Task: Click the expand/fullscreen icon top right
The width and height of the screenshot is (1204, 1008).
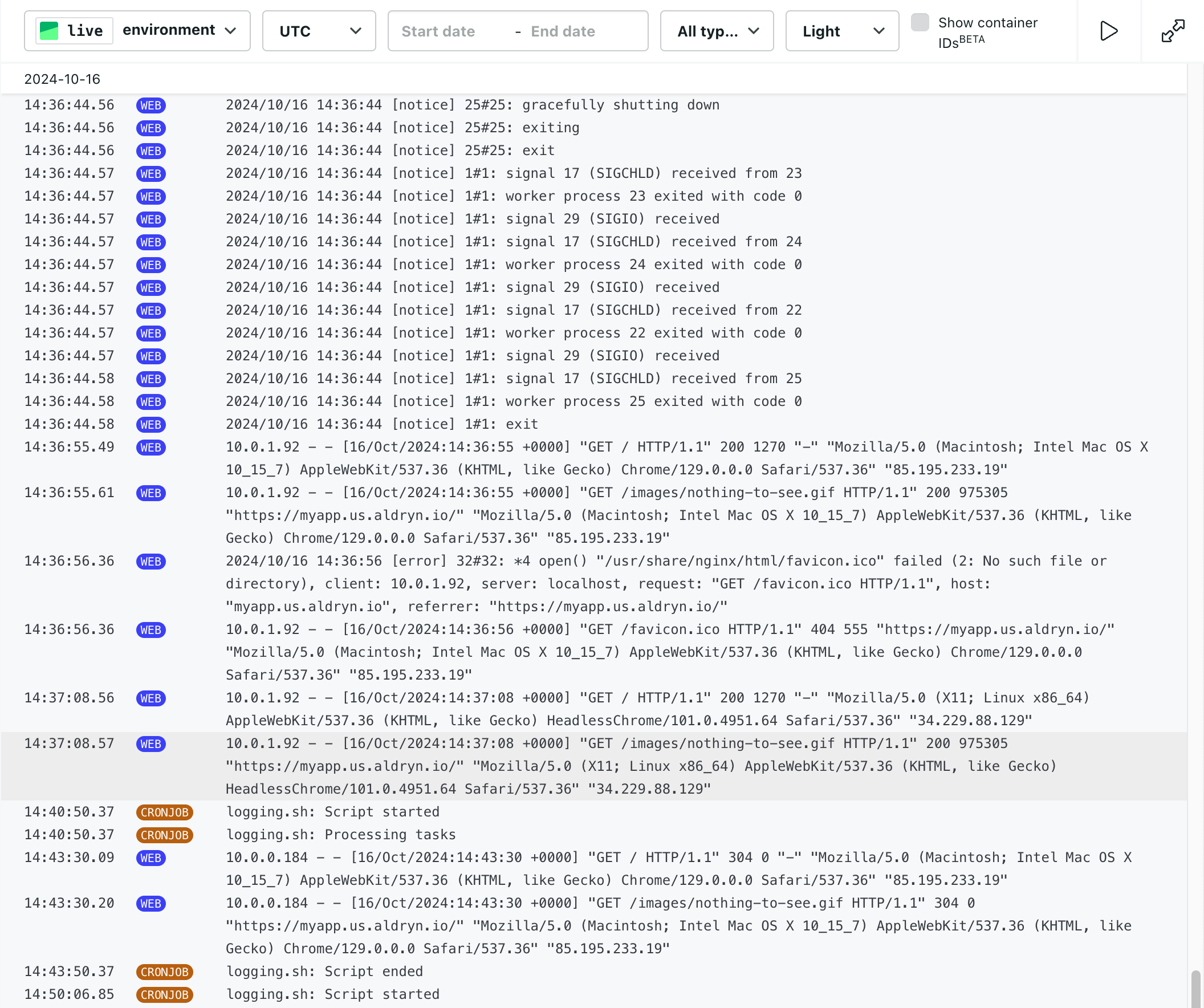Action: tap(1172, 31)
